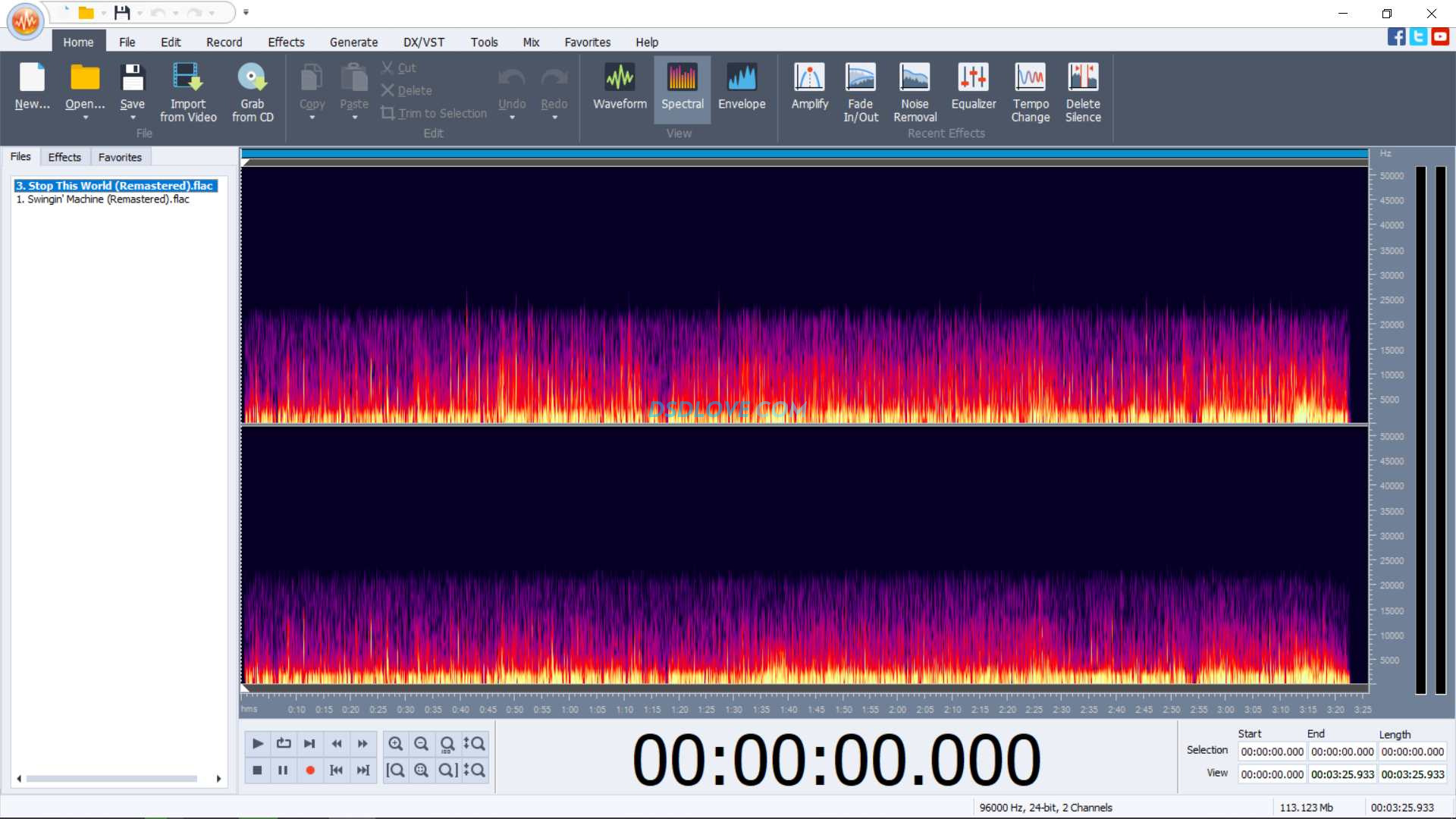Click the rewind button
The height and width of the screenshot is (819, 1456).
(336, 743)
